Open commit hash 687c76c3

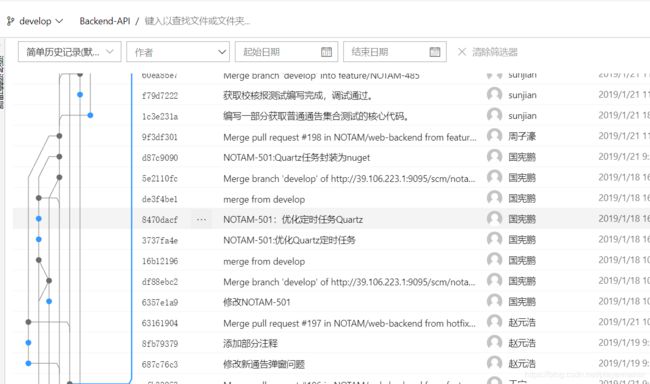pyautogui.click(x=160, y=365)
